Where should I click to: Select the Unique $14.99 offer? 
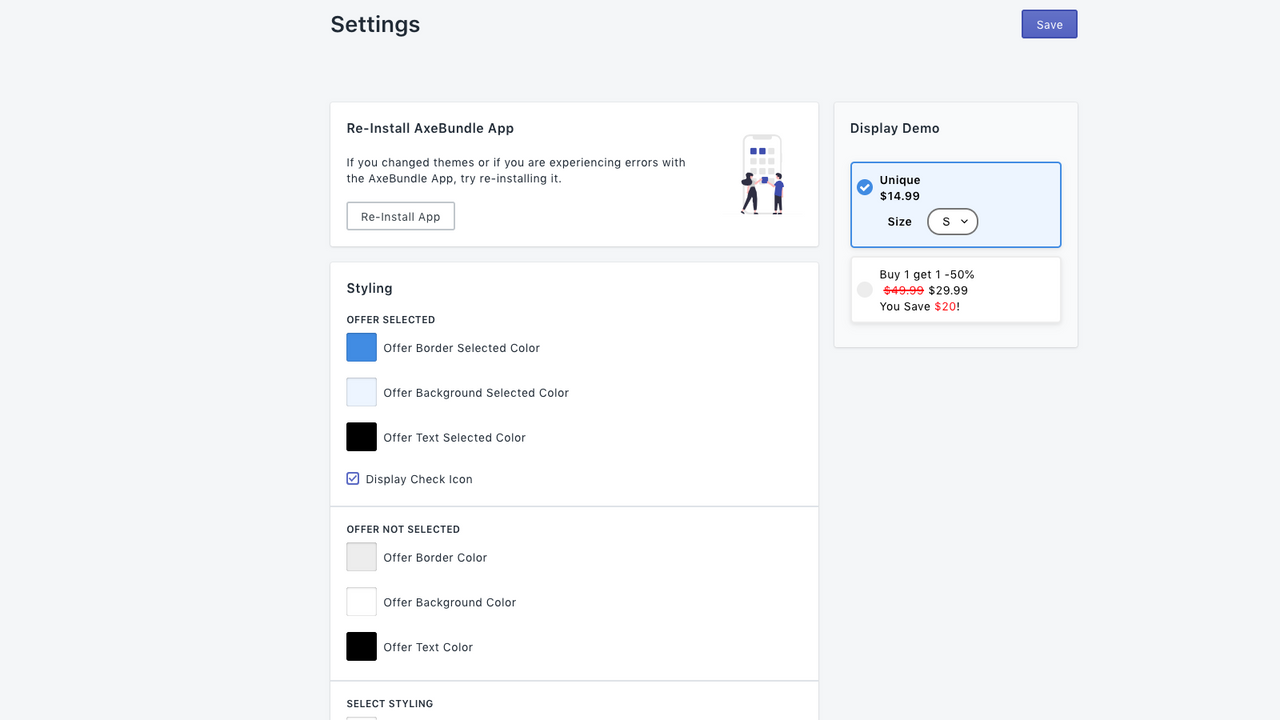(x=955, y=204)
